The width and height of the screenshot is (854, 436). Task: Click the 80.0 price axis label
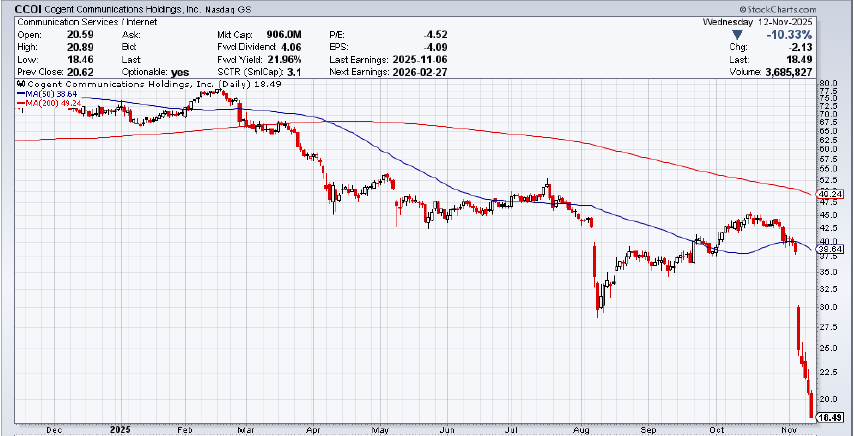(826, 84)
